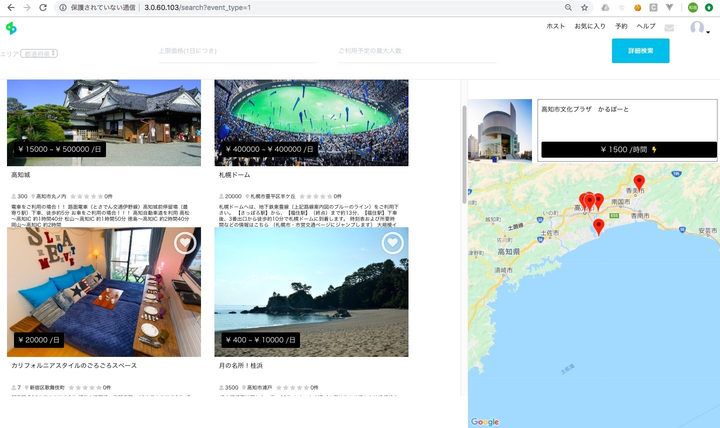Image resolution: width=720 pixels, height=428 pixels.
Task: Click the 高知市浦戸 location text
Action: pos(259,388)
